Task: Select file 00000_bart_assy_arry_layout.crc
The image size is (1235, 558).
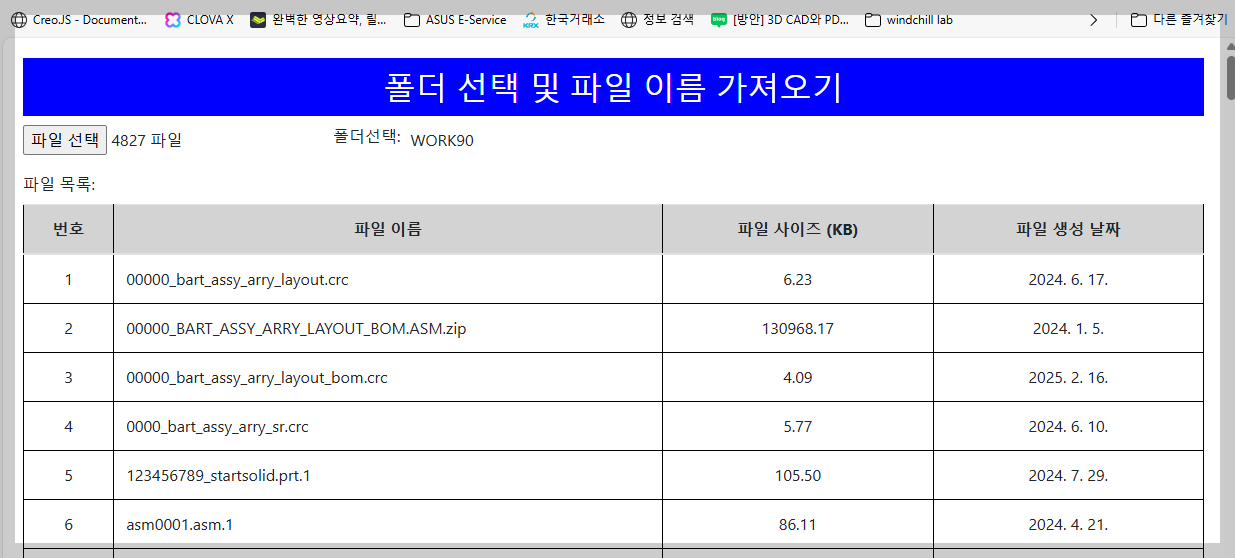Action: click(x=237, y=280)
